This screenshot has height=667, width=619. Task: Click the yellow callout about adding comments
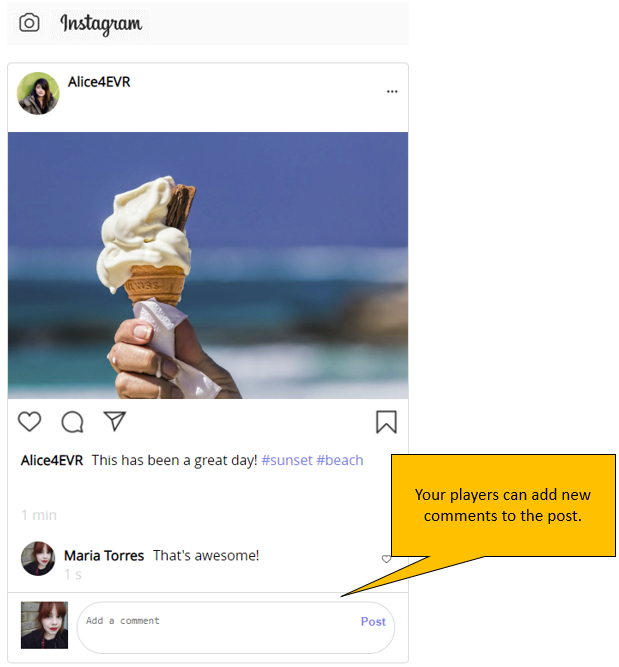[x=503, y=505]
